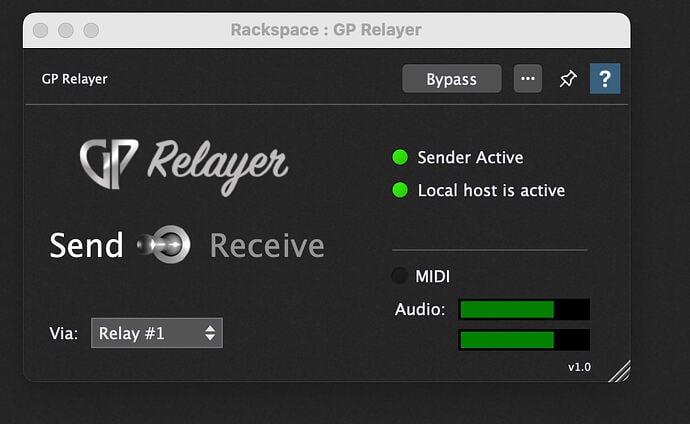Open help with the question mark icon

coord(605,79)
